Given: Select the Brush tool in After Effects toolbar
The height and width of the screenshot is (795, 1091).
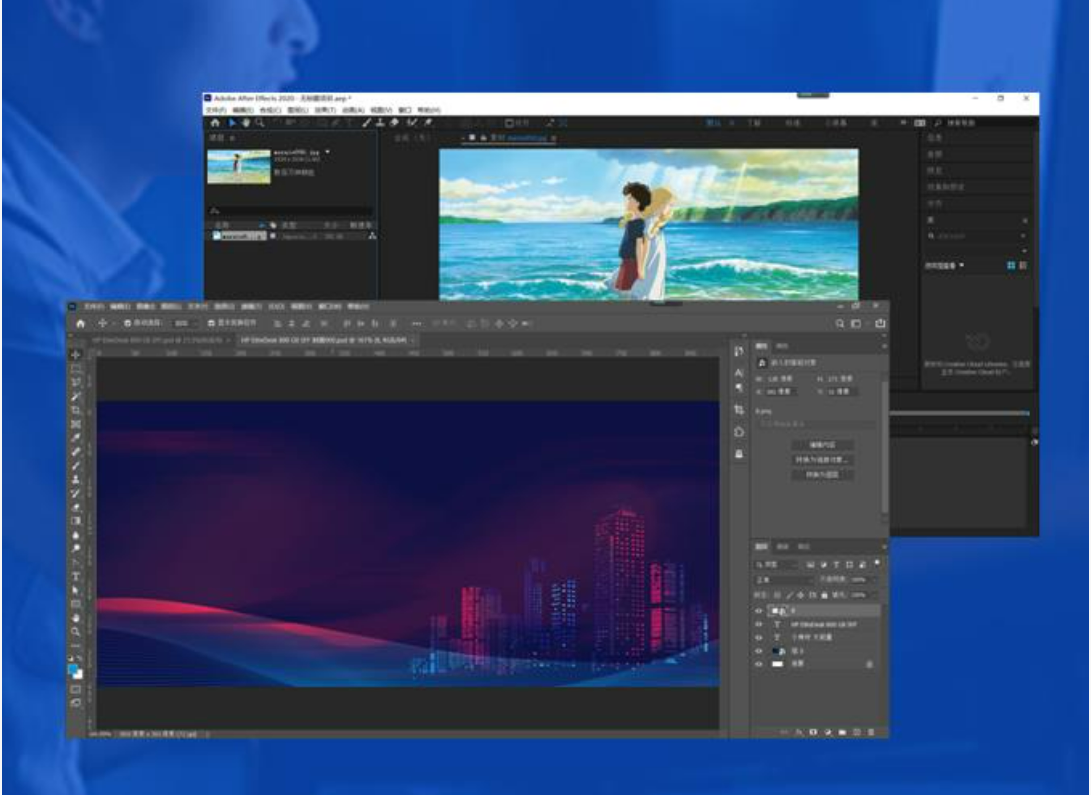Looking at the screenshot, I should (x=367, y=123).
